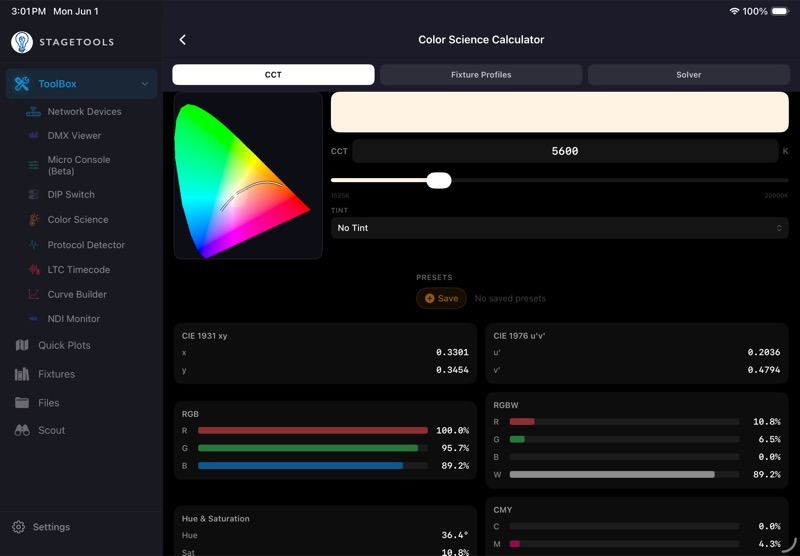The width and height of the screenshot is (800, 556).
Task: Click the Color Science Calculator title
Action: pos(481,40)
